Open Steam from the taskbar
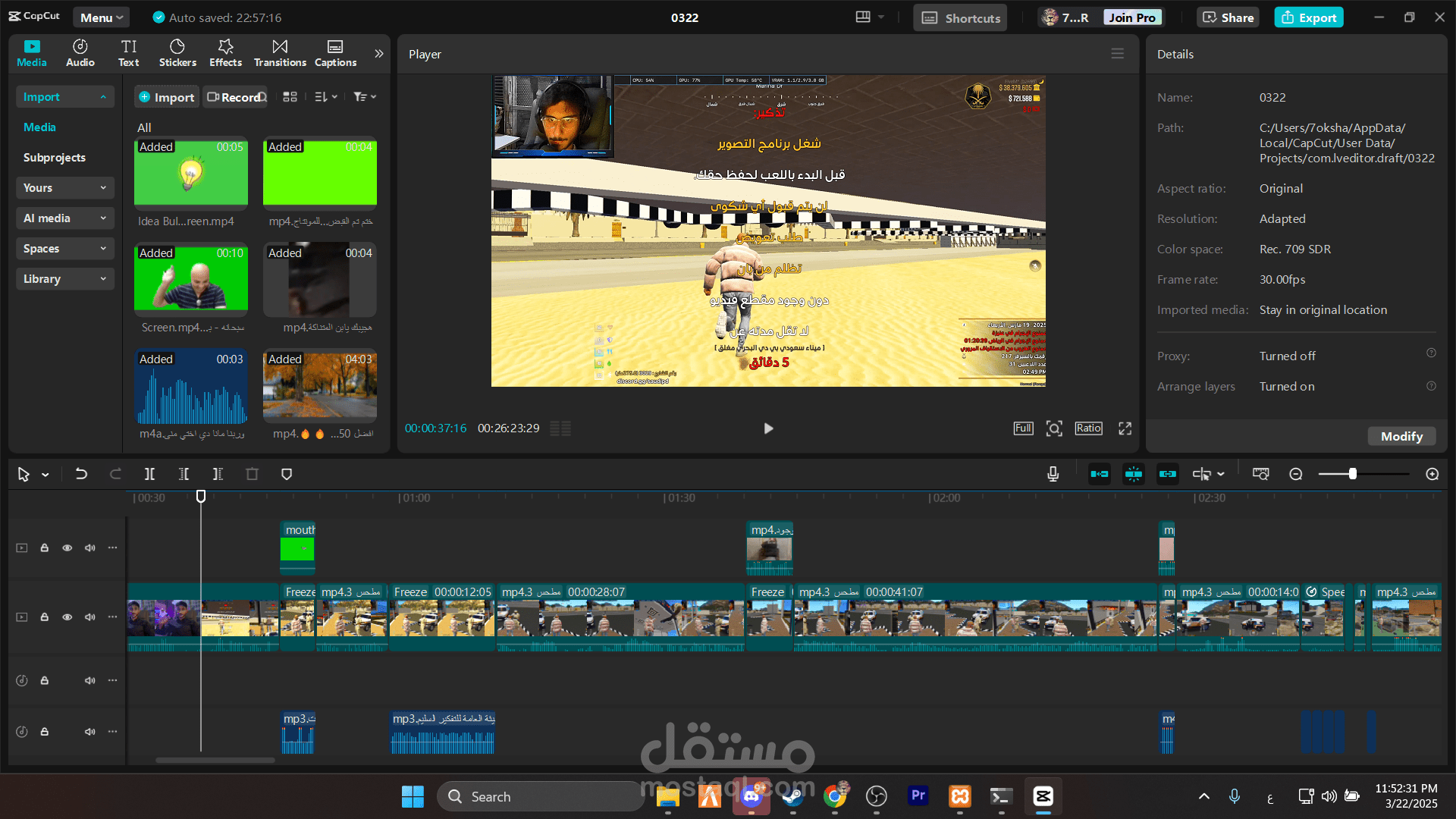Image resolution: width=1456 pixels, height=819 pixels. coord(793,796)
